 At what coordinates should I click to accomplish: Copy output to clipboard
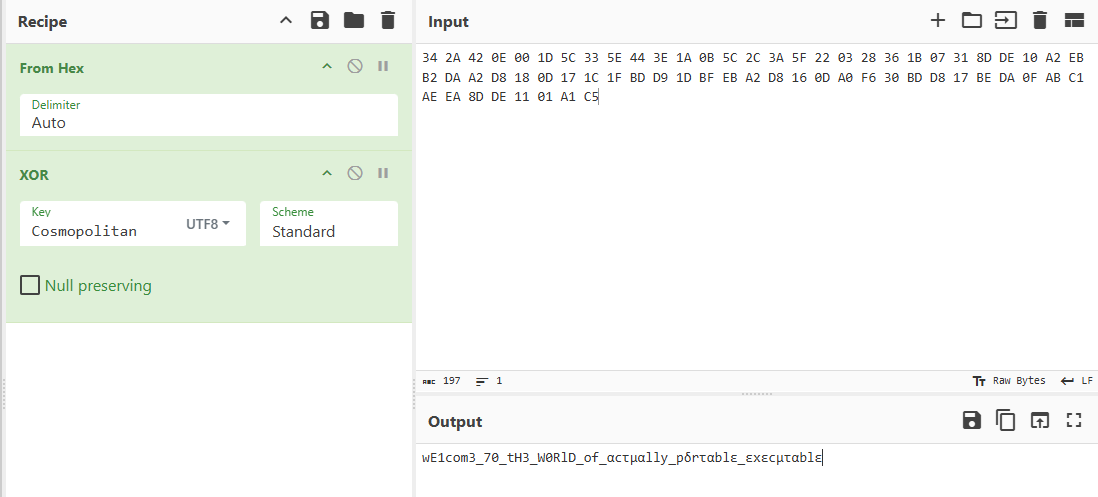1006,420
